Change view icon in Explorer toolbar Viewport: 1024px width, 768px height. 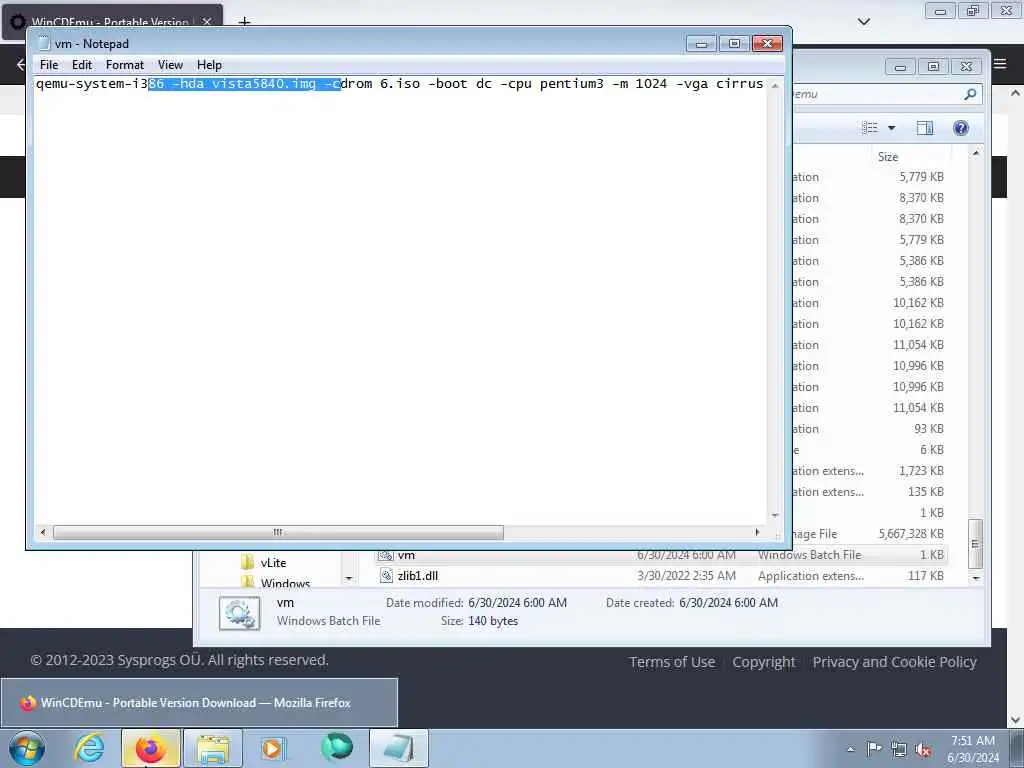(x=870, y=128)
